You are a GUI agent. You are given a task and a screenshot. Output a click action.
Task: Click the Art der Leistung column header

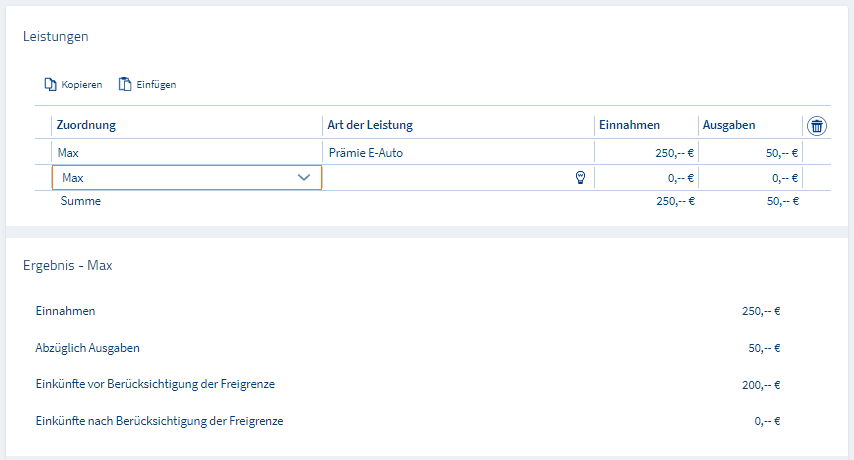pos(370,125)
